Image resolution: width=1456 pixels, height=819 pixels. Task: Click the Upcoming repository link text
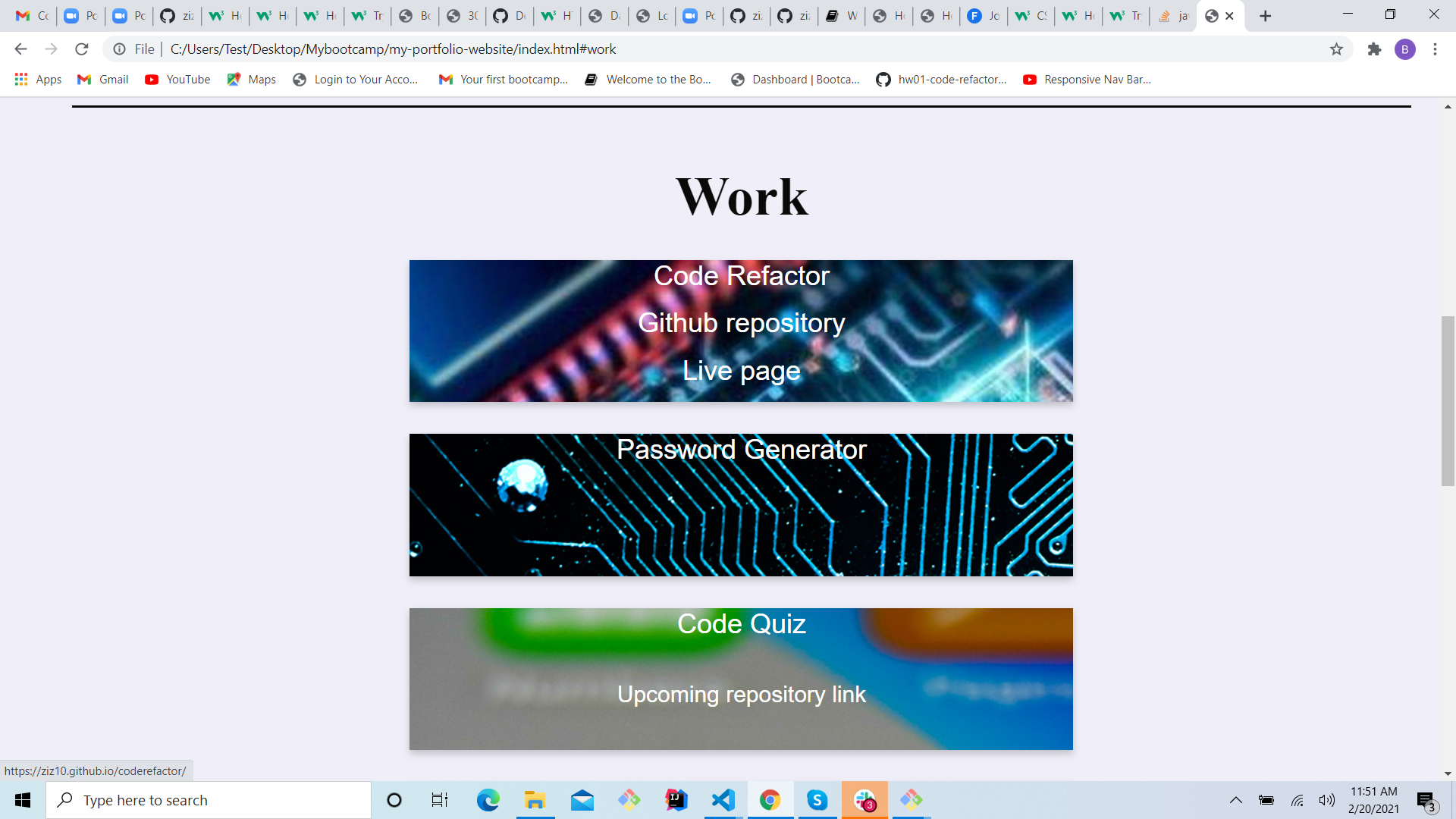coord(741,695)
